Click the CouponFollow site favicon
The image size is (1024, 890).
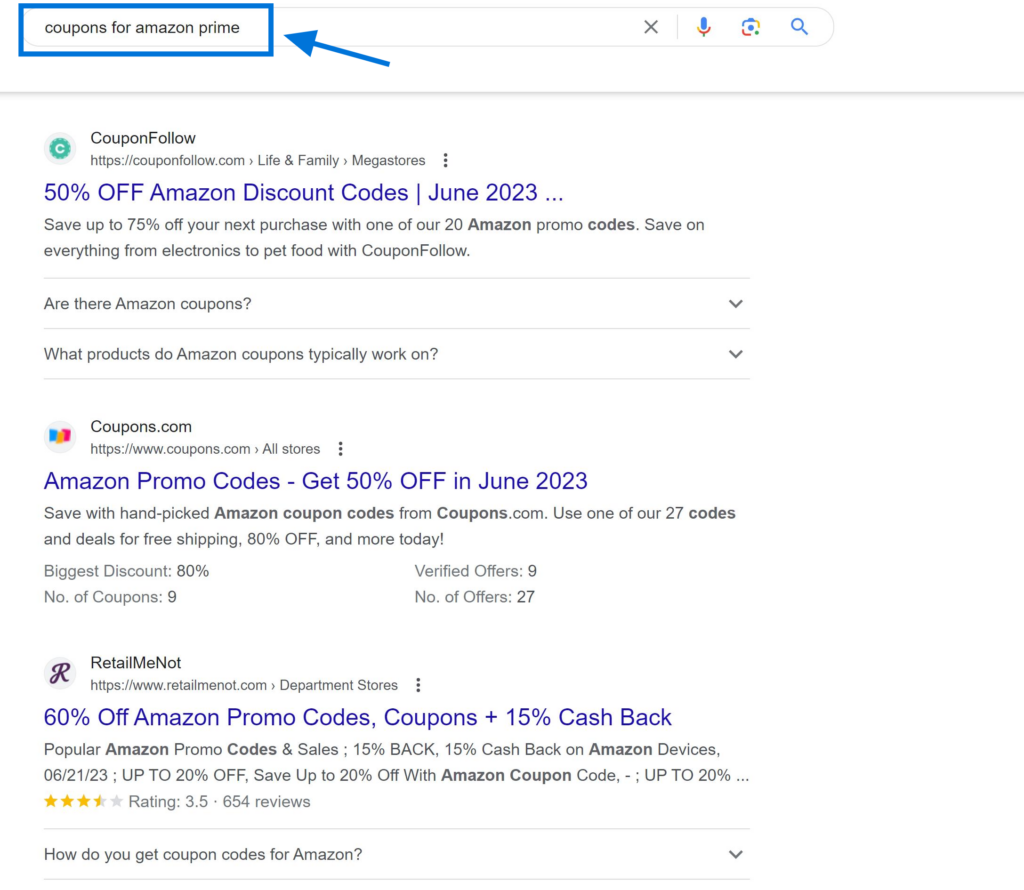(59, 148)
